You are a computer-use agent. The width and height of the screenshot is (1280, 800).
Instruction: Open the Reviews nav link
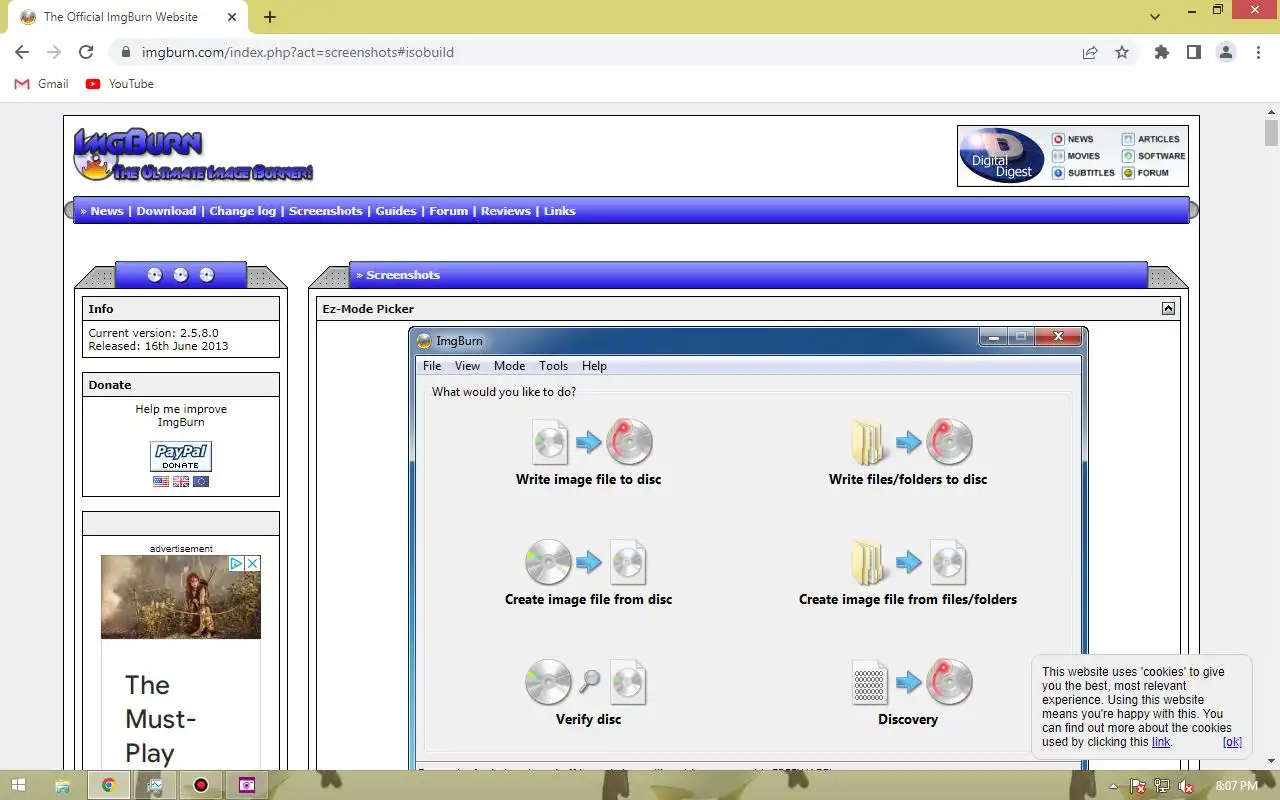[x=506, y=211]
